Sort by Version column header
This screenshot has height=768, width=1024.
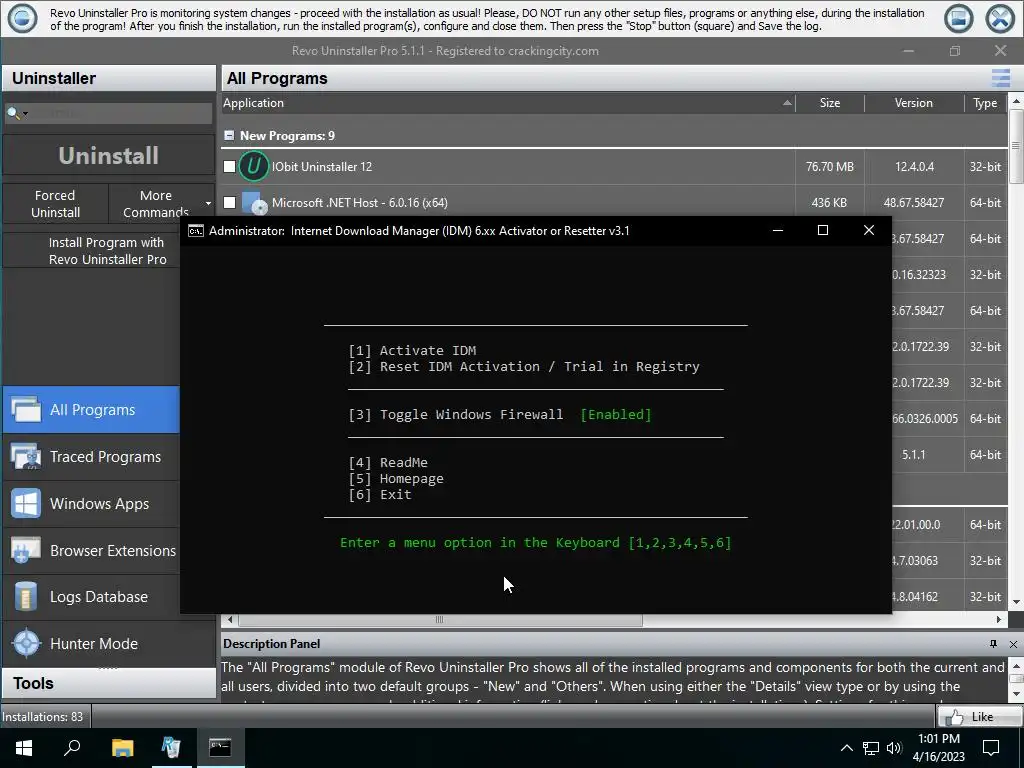point(914,103)
